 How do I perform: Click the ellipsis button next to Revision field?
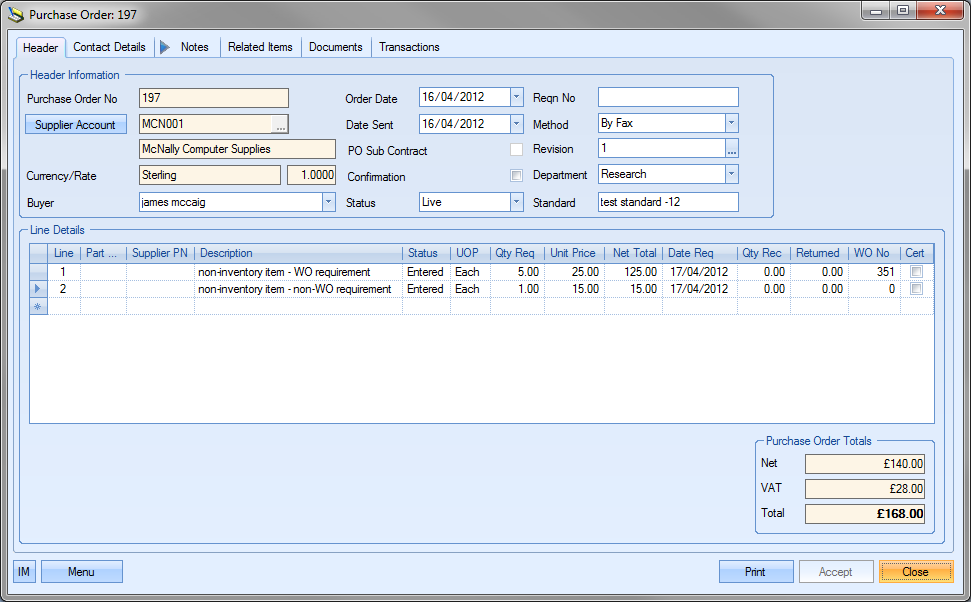pos(731,149)
